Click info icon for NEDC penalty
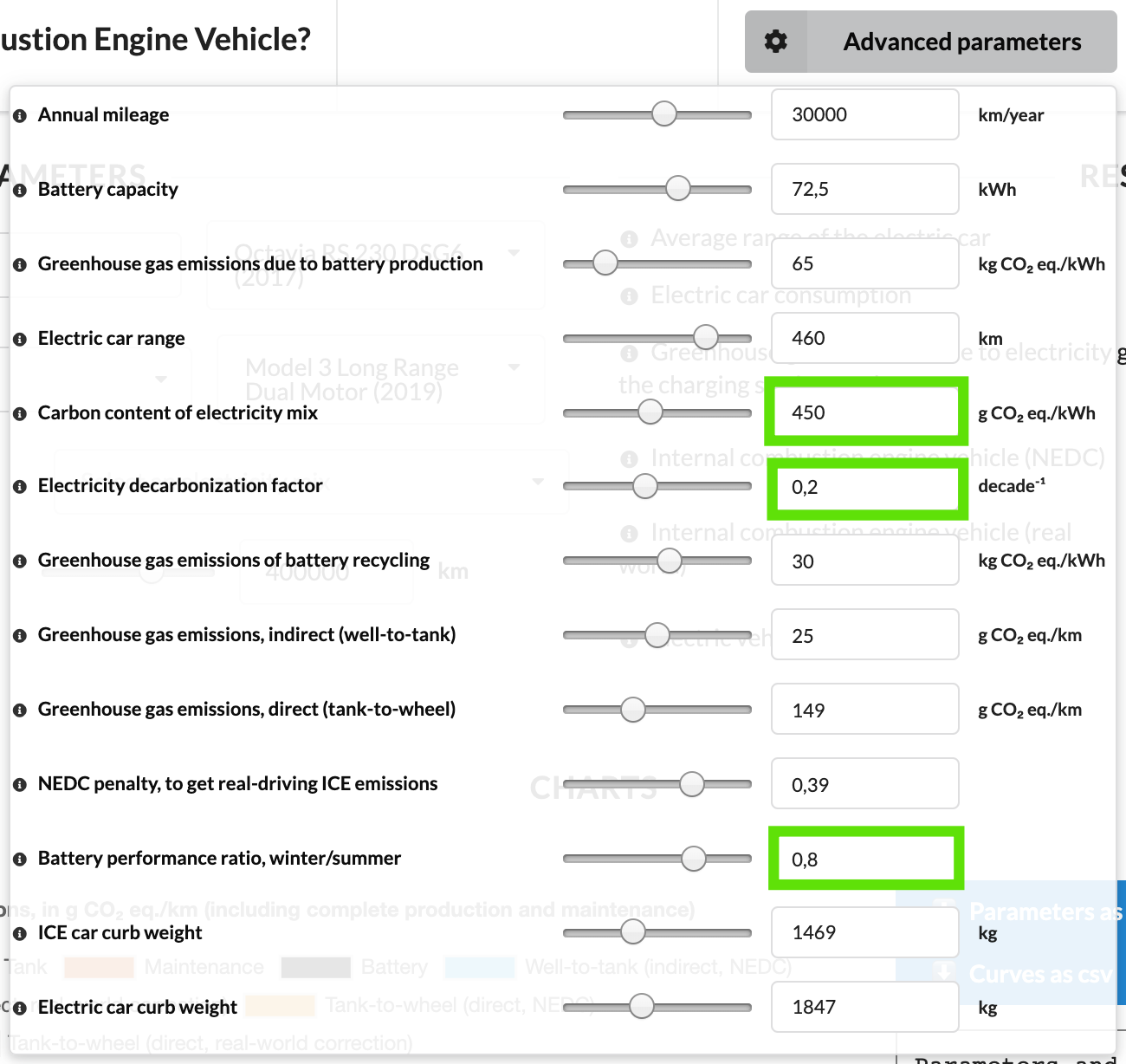The height and width of the screenshot is (1064, 1126). tap(20, 785)
